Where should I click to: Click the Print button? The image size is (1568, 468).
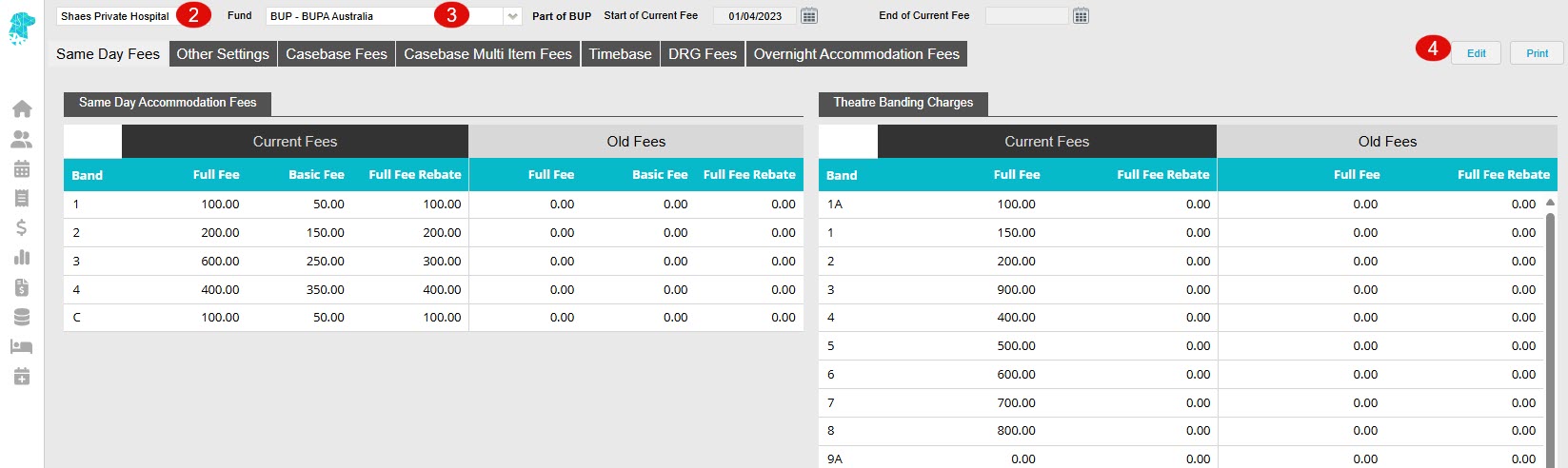(1537, 53)
